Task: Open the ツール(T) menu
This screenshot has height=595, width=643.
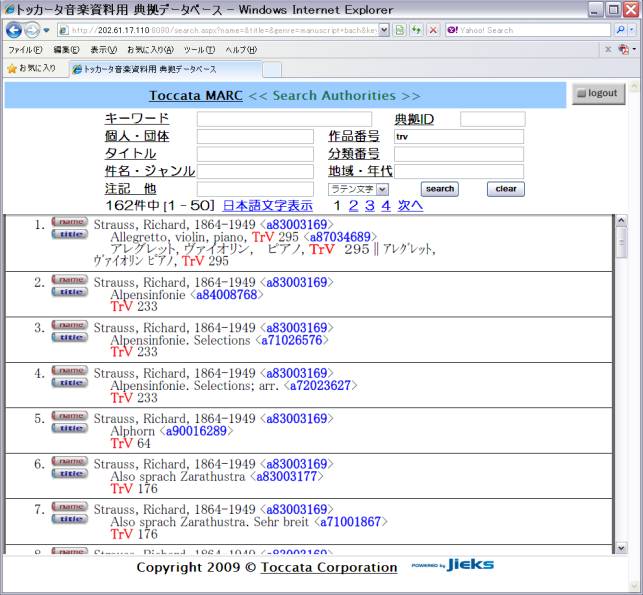Action: point(199,50)
